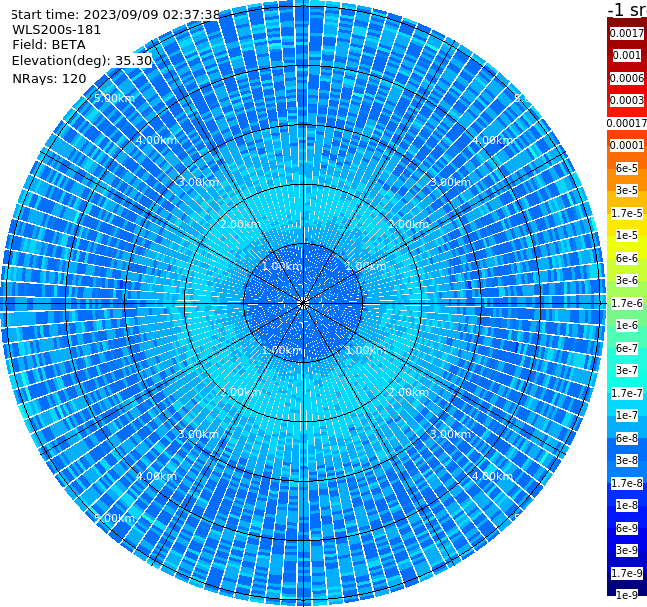Select the 2.00km range label in lower-left quadrant
The width and height of the screenshot is (647, 607).
pos(240,392)
